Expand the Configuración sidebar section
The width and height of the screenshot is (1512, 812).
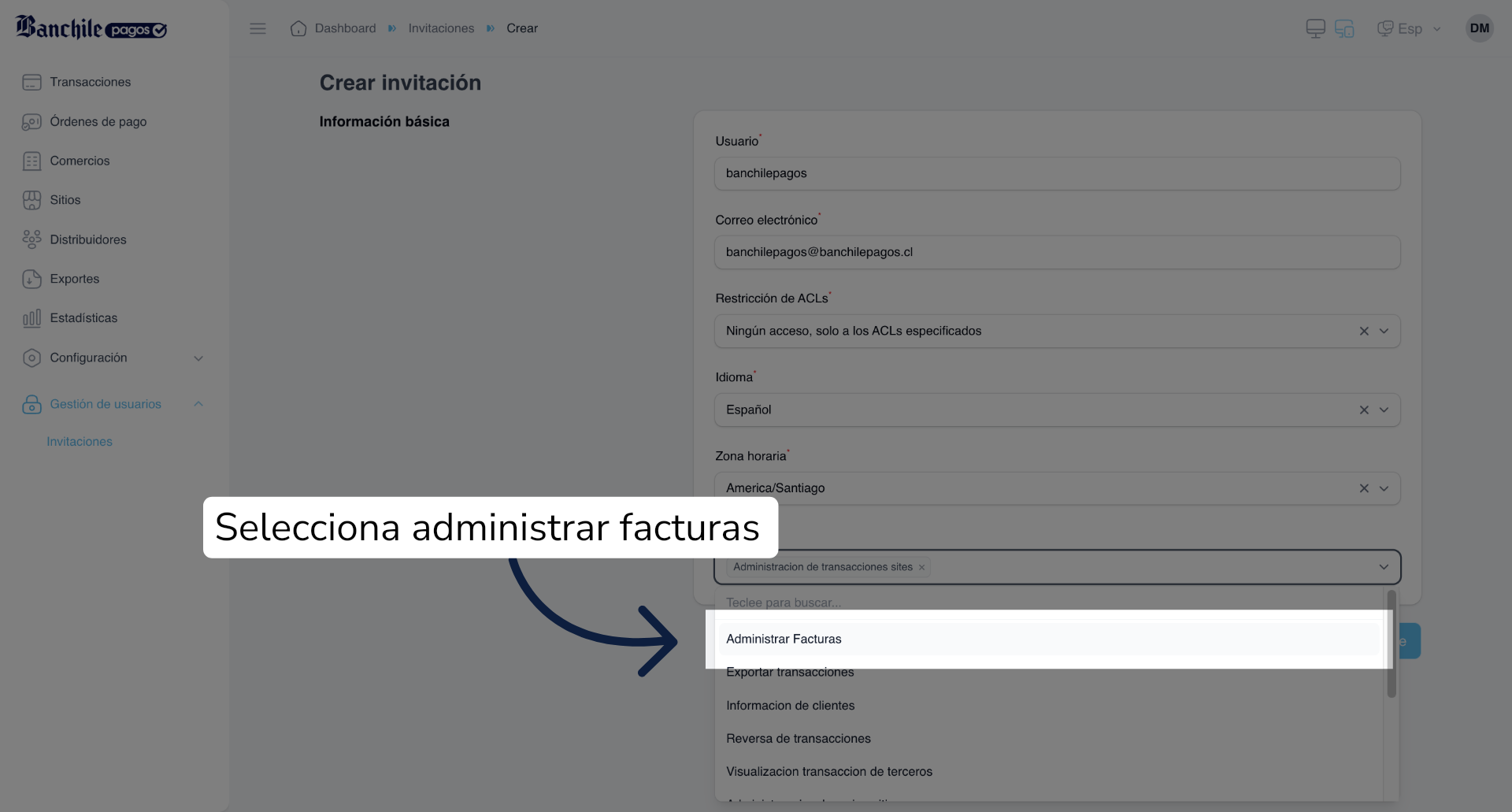(x=198, y=358)
